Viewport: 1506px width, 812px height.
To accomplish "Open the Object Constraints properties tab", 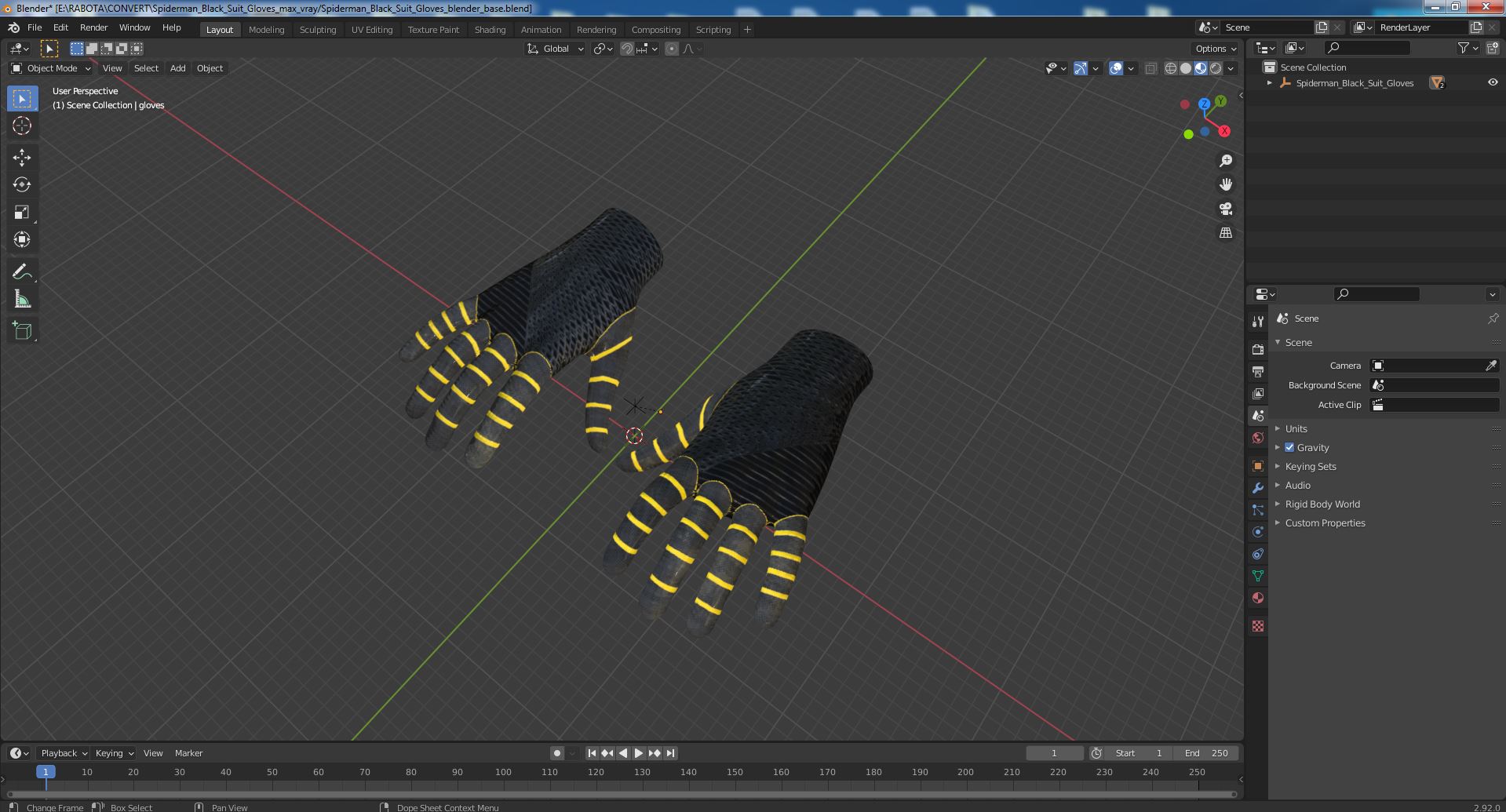I will (1258, 554).
